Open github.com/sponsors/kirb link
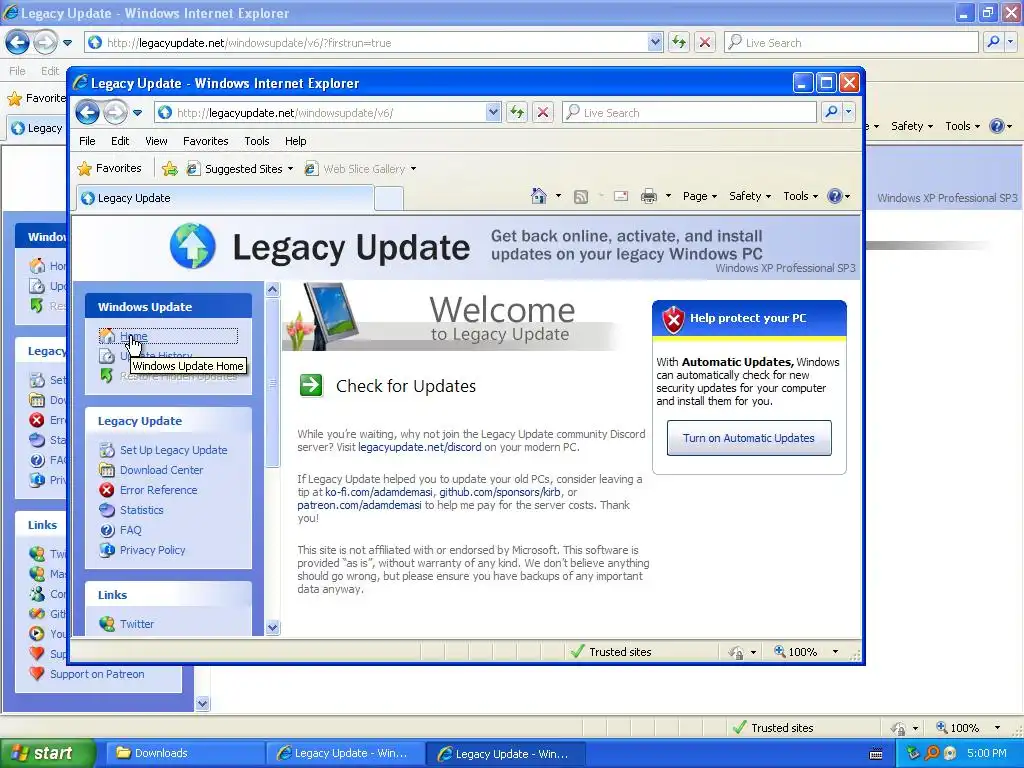Screen dimensions: 1024x768 pos(500,492)
